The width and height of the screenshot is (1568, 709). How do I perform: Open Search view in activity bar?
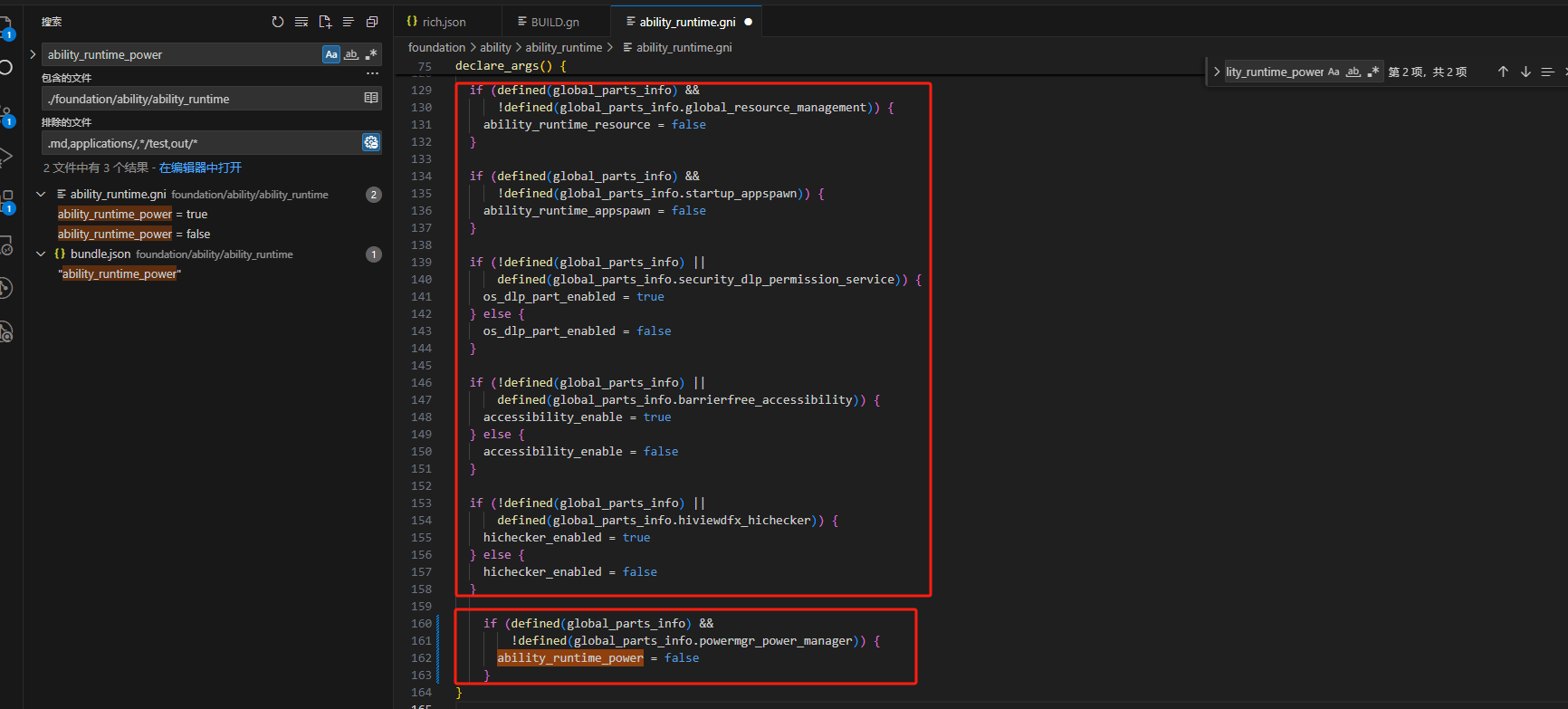(x=6, y=68)
